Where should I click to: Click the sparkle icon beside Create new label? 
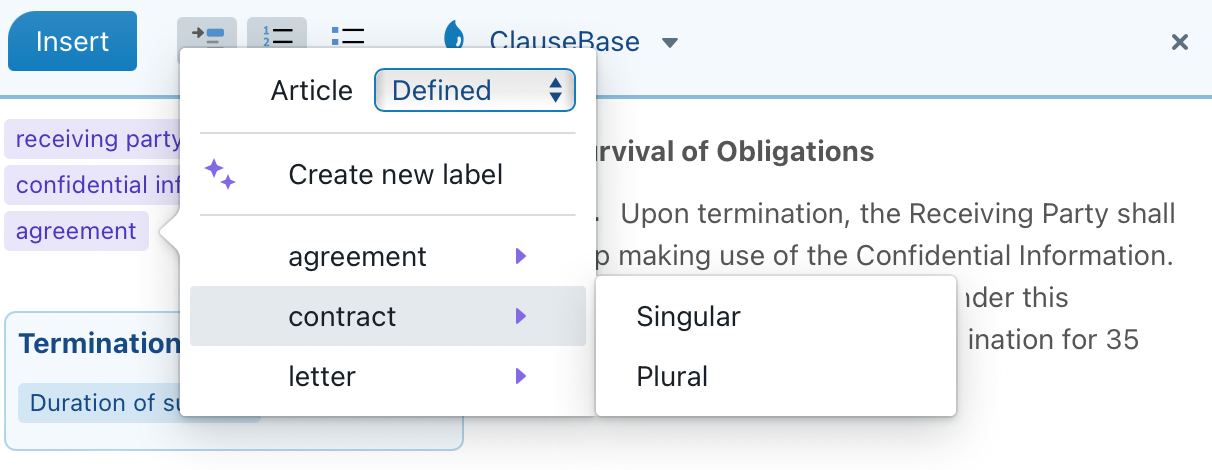pyautogui.click(x=220, y=174)
